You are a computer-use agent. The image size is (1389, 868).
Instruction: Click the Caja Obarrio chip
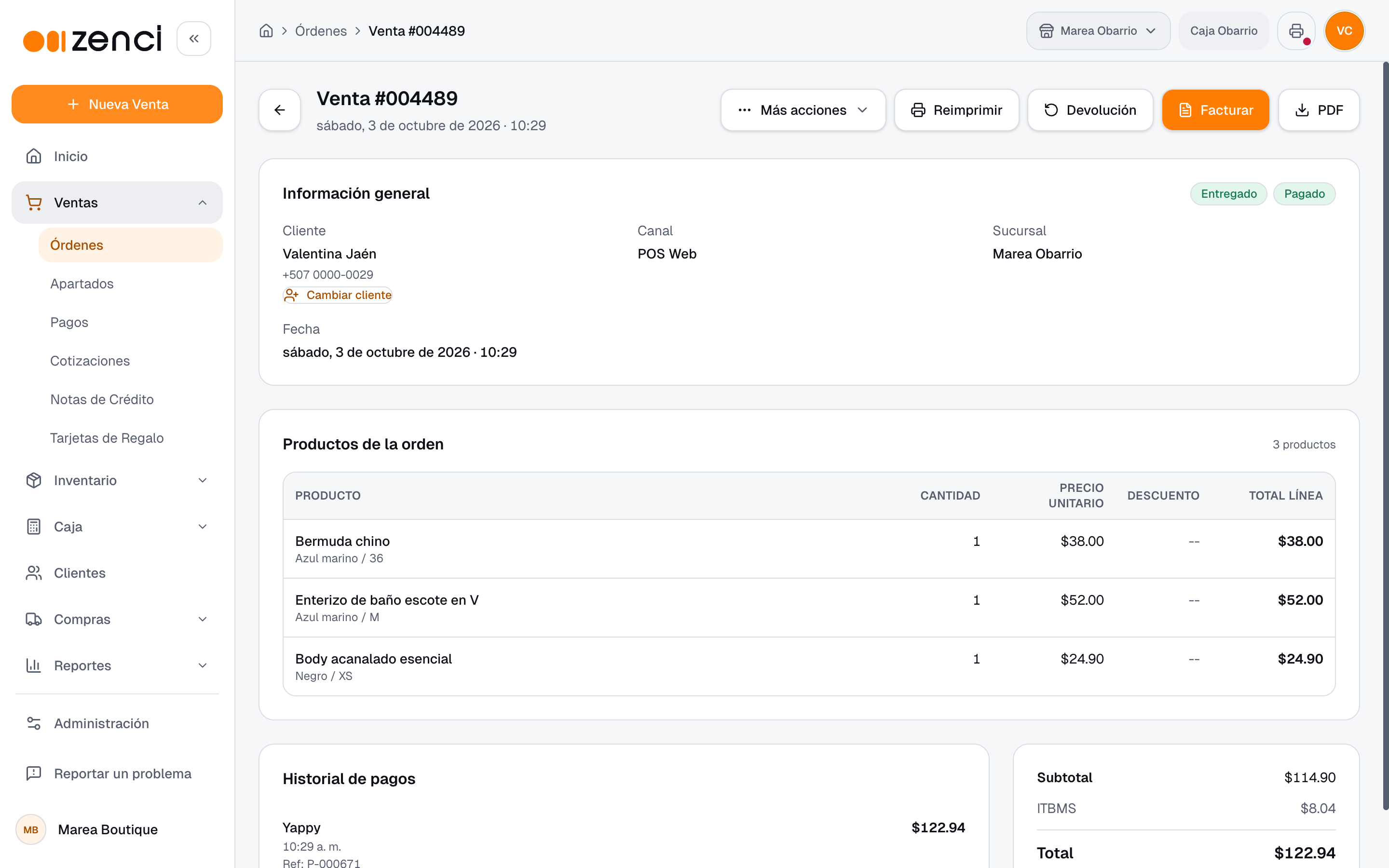click(x=1223, y=31)
